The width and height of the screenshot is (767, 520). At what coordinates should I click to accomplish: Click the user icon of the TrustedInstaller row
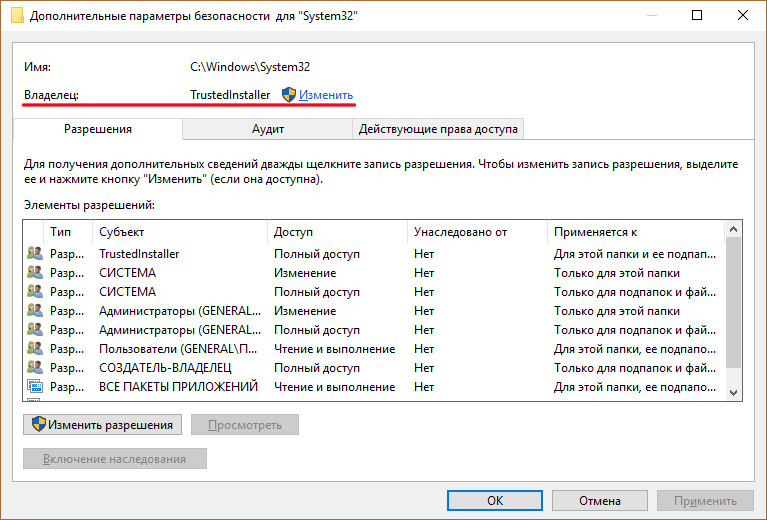pyautogui.click(x=35, y=253)
